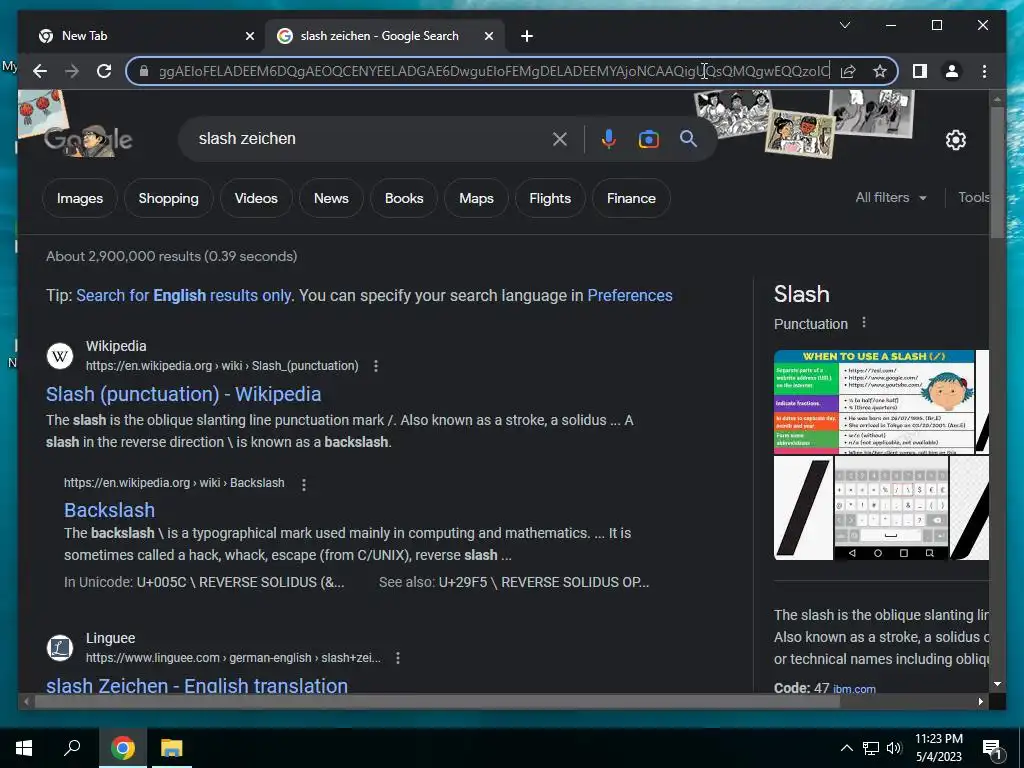Image resolution: width=1024 pixels, height=768 pixels.
Task: Filter results by Finance
Action: click(x=631, y=199)
